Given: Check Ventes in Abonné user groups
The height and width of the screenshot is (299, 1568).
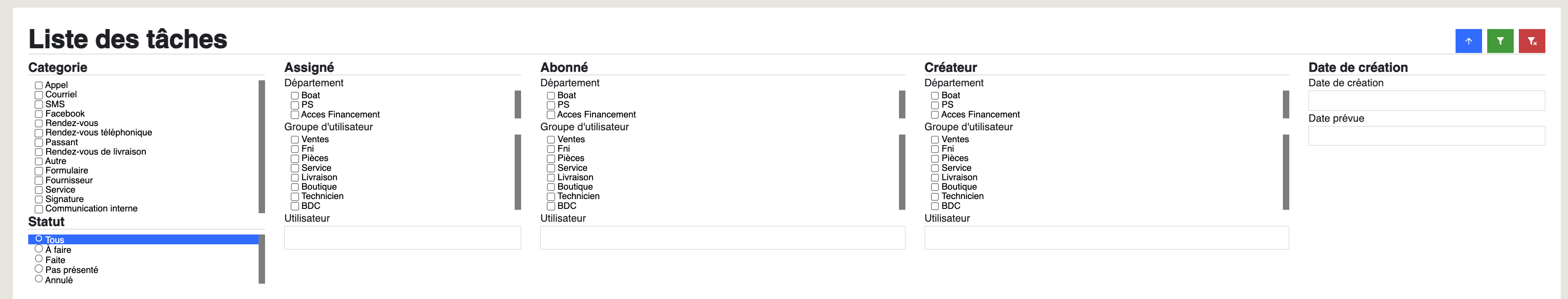Looking at the screenshot, I should pos(550,140).
